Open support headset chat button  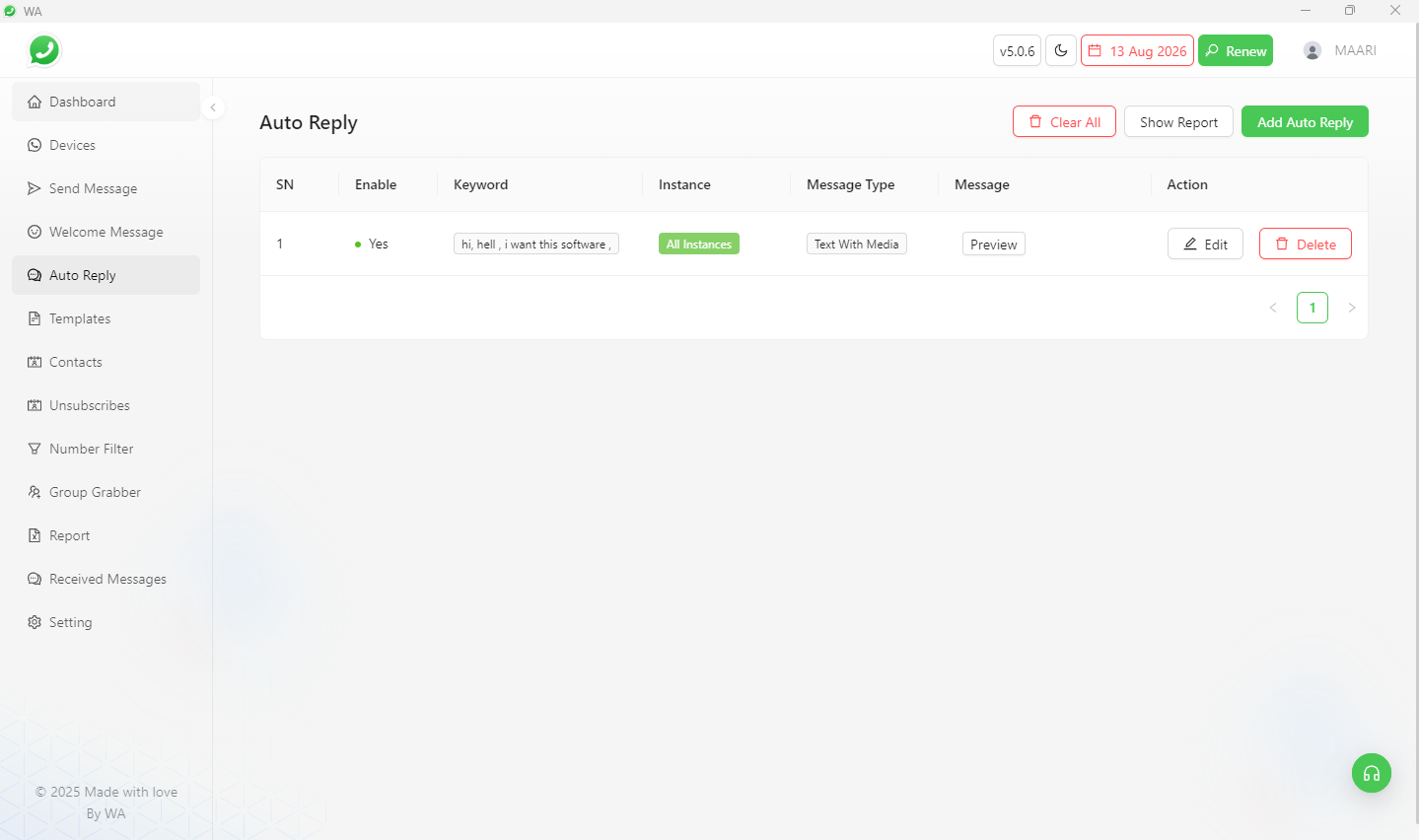1371,773
